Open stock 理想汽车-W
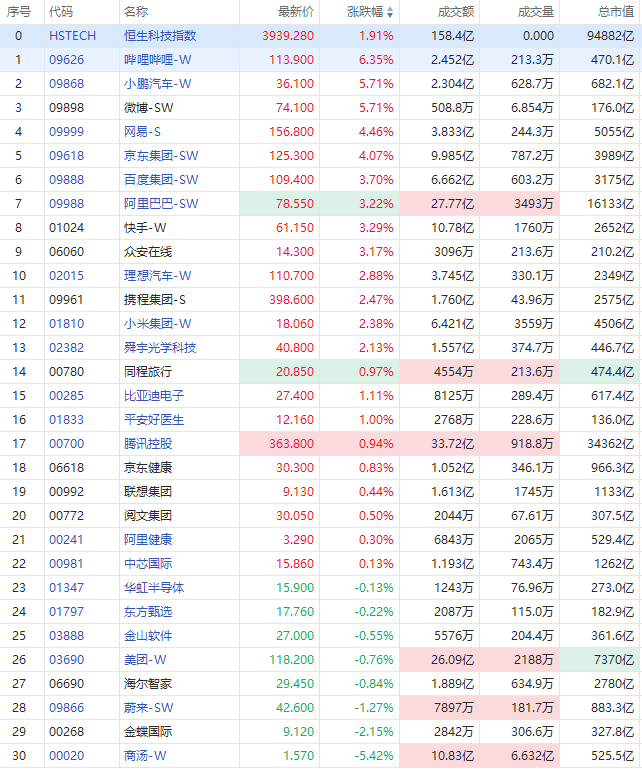 click(x=157, y=276)
